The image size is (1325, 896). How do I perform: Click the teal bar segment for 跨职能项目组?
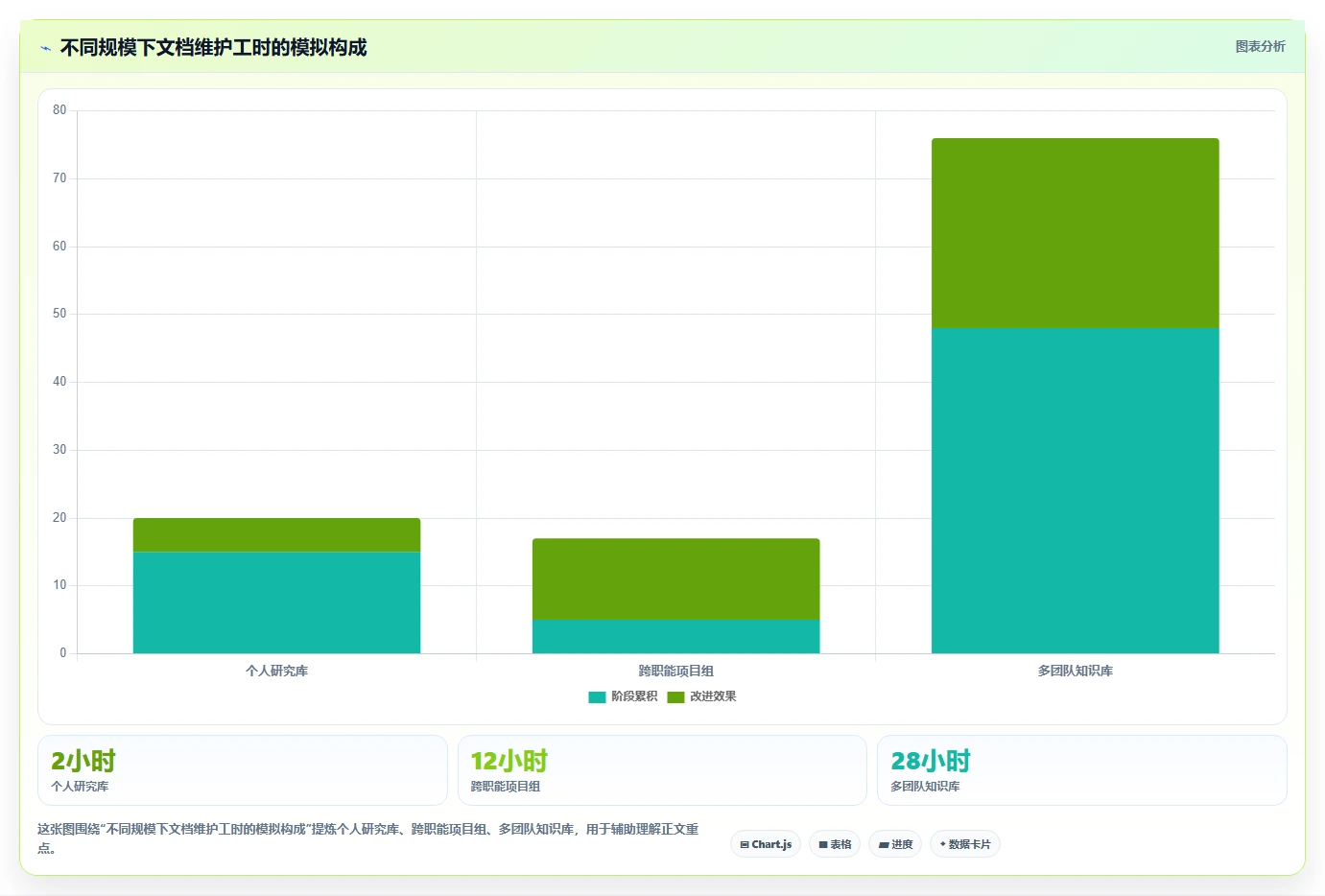[x=675, y=636]
